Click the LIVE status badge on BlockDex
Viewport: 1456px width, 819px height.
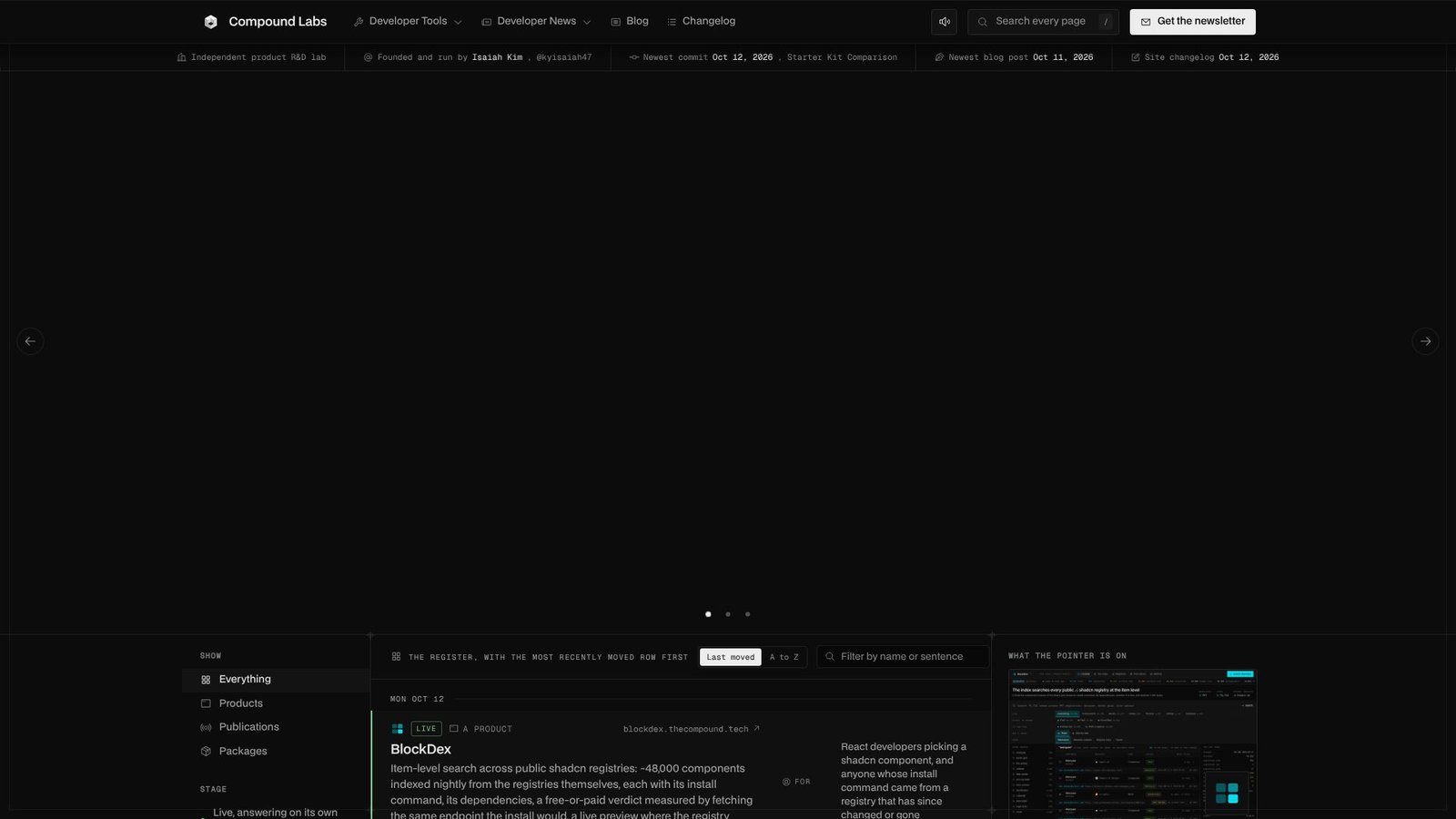point(426,729)
